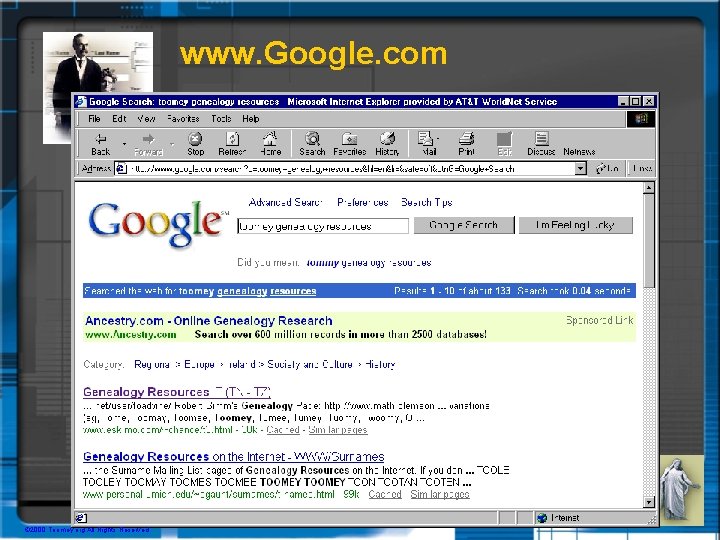Click the I'm Feeling Lucky button

[575, 225]
